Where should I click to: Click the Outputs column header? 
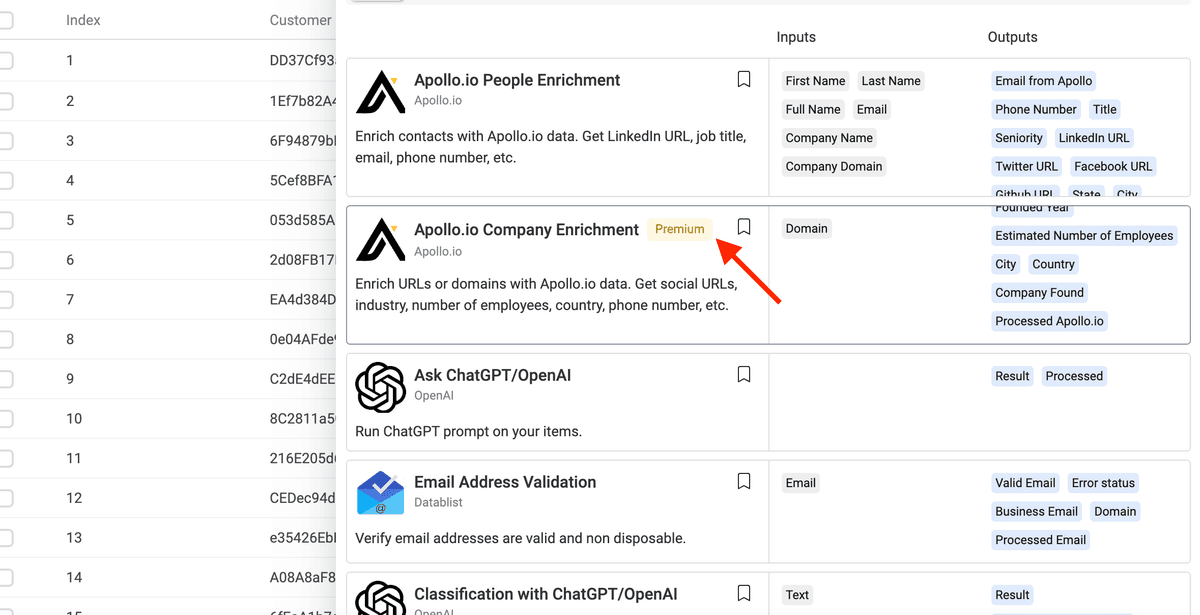pyautogui.click(x=1012, y=37)
